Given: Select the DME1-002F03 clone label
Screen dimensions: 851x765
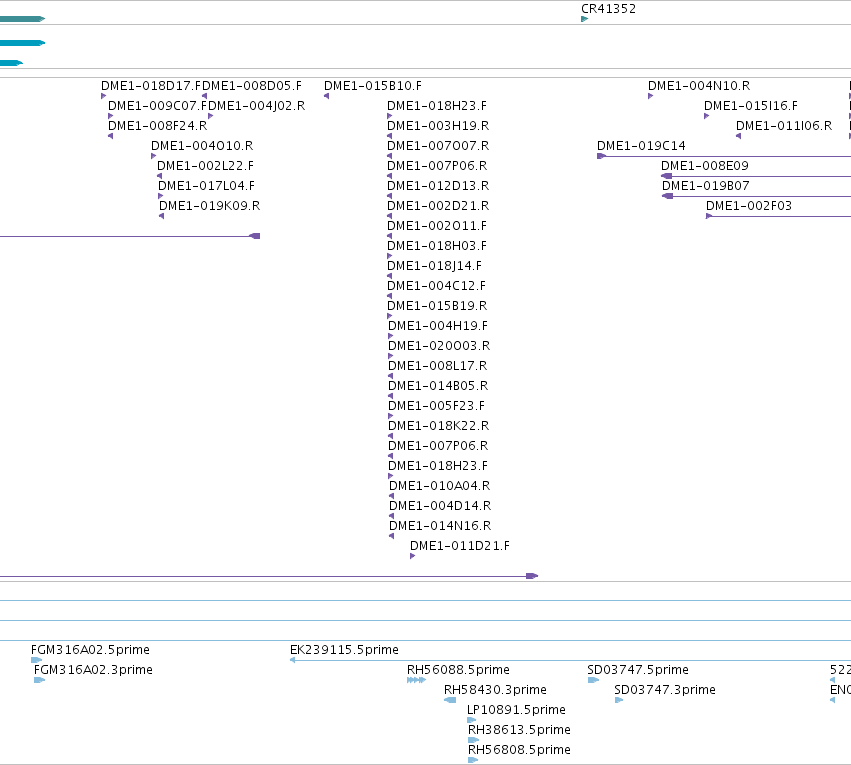Looking at the screenshot, I should click(x=749, y=206).
